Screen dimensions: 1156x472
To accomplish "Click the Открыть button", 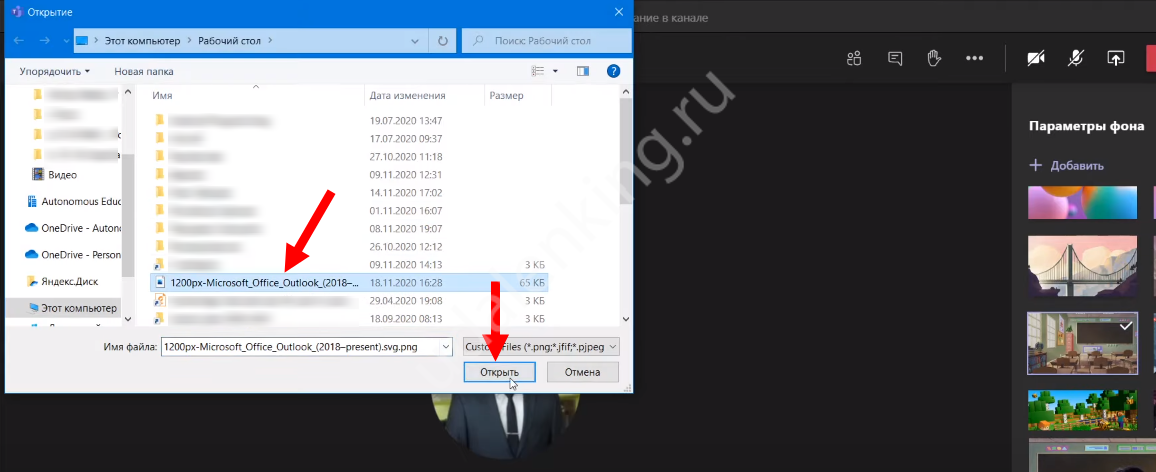I will coord(499,372).
